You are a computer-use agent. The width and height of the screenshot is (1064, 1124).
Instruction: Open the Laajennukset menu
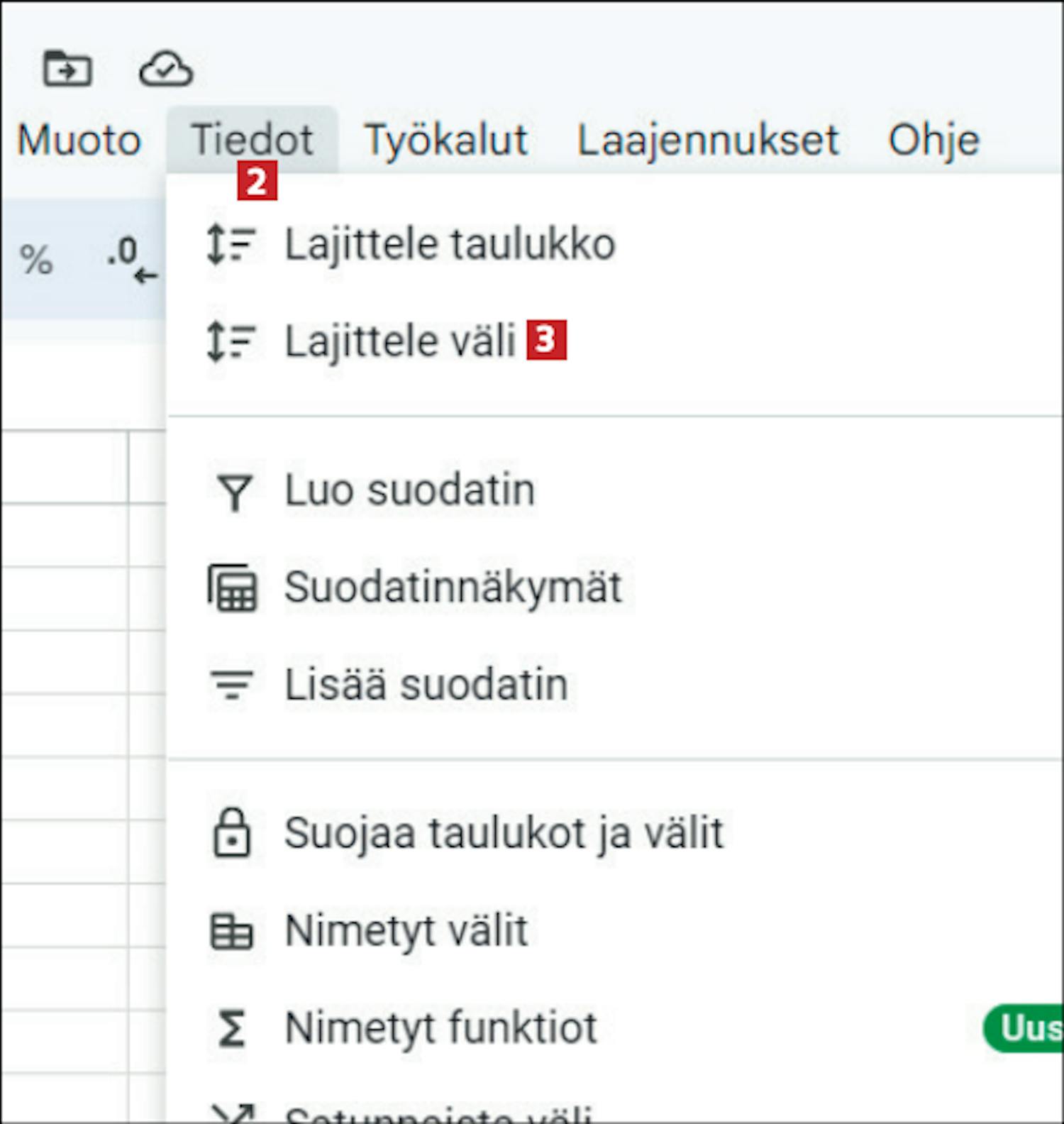point(708,140)
